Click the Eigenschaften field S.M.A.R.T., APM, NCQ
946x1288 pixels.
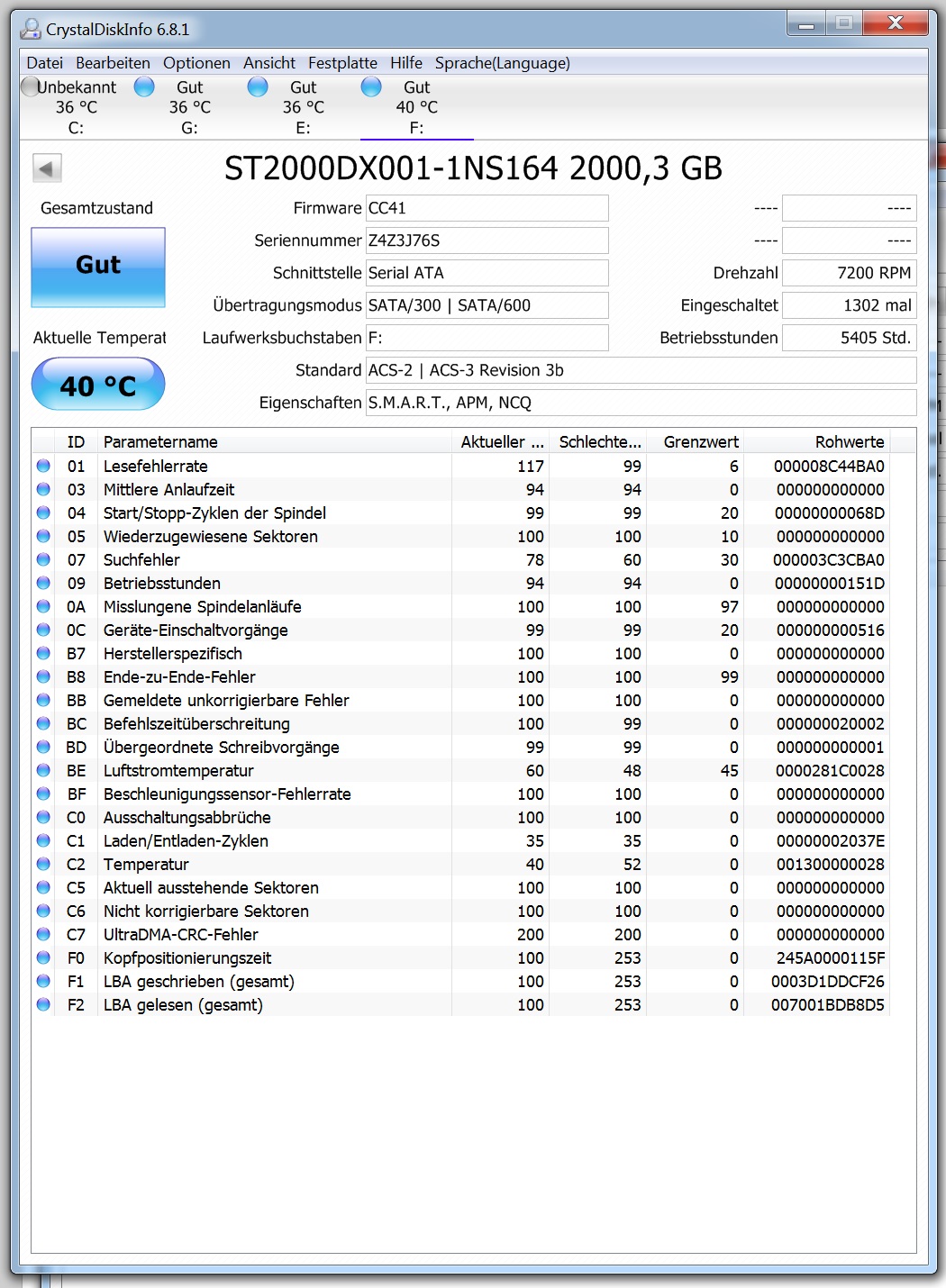tap(641, 403)
